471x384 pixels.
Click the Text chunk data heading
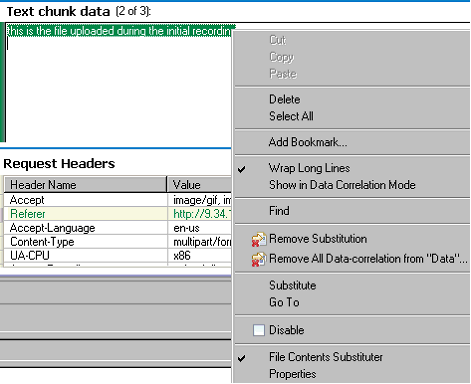(x=58, y=12)
